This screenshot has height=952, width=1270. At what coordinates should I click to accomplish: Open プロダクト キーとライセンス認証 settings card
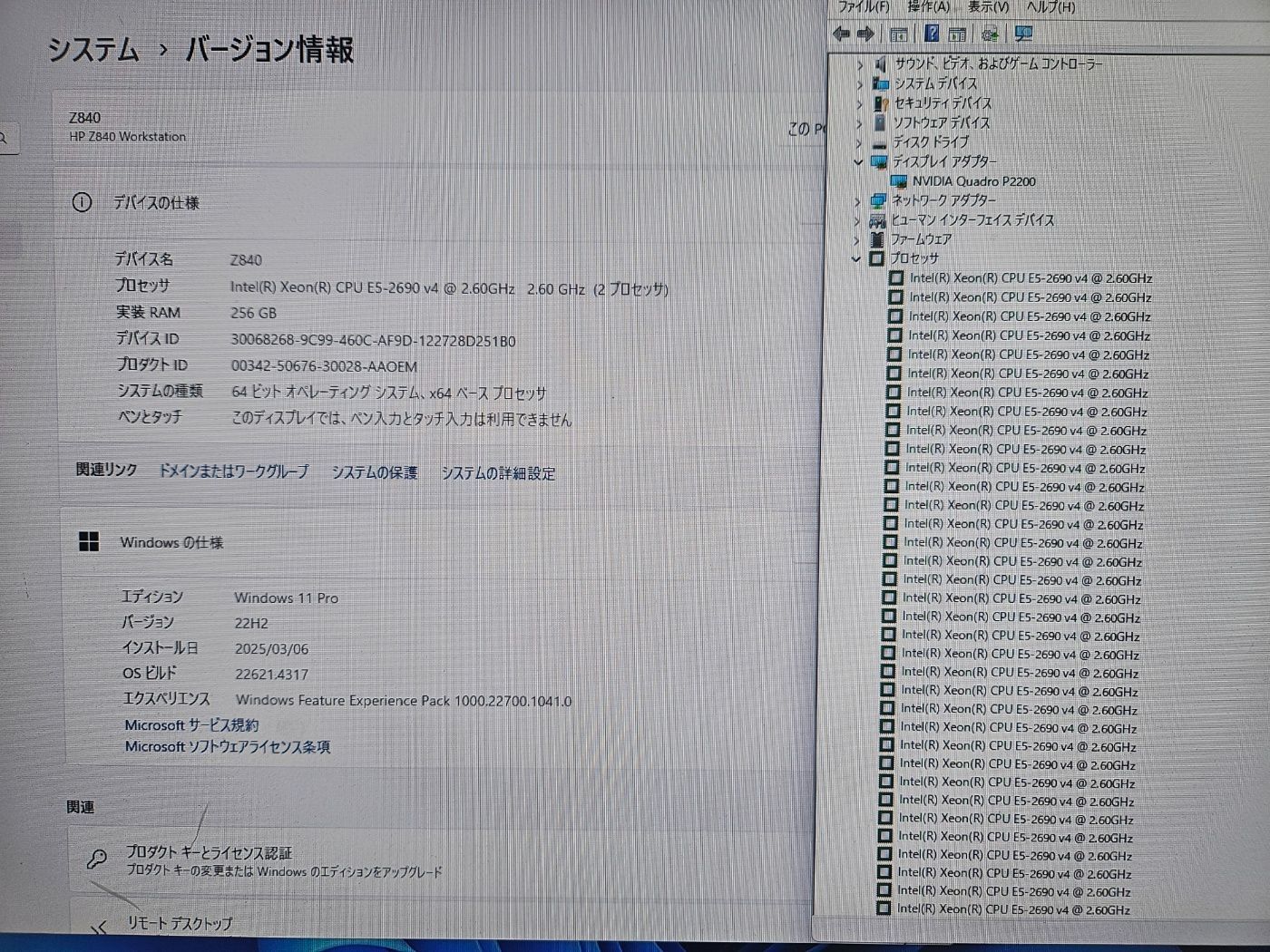440,860
